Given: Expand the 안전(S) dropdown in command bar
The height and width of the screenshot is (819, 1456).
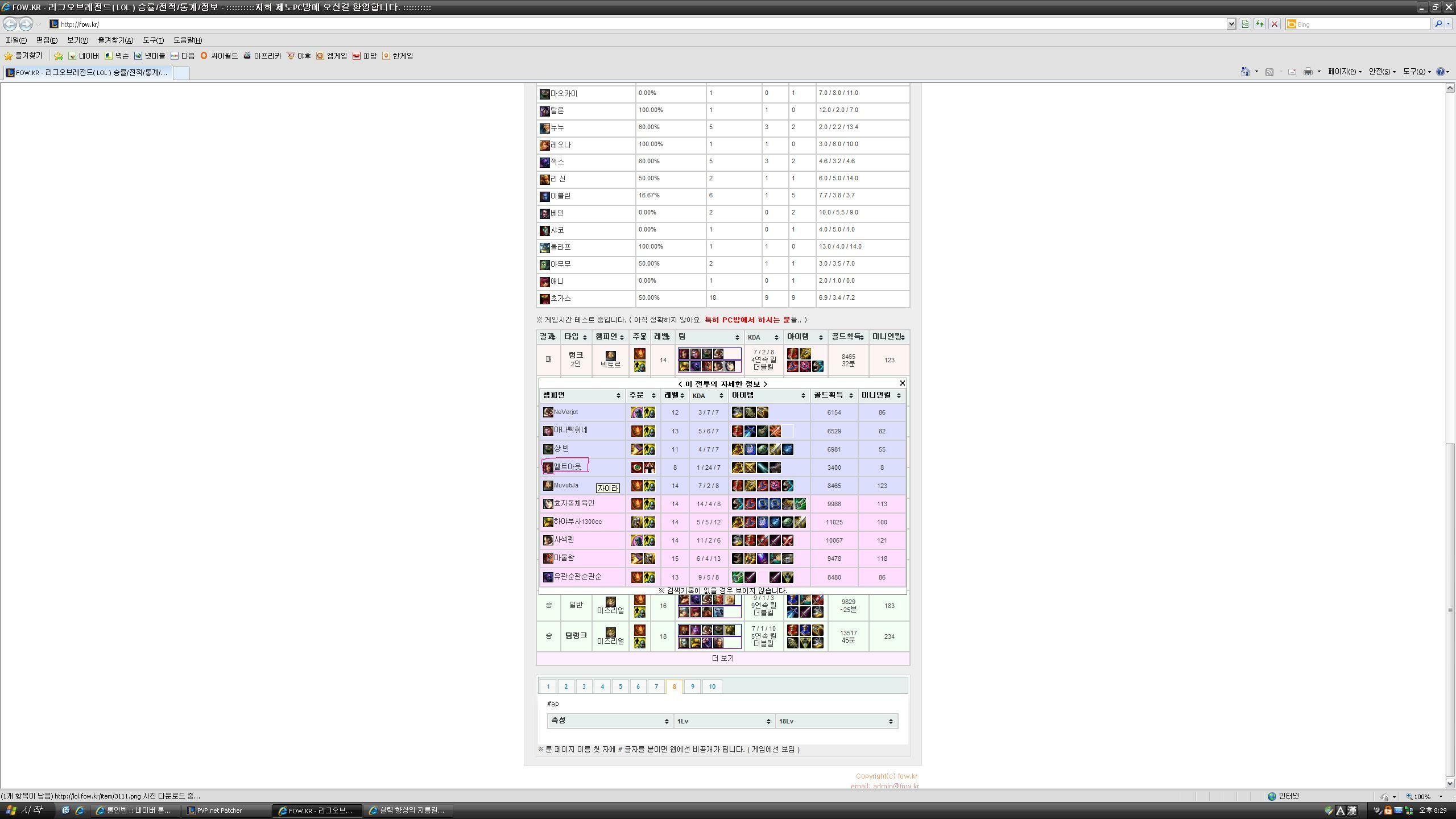Looking at the screenshot, I should pyautogui.click(x=1382, y=72).
